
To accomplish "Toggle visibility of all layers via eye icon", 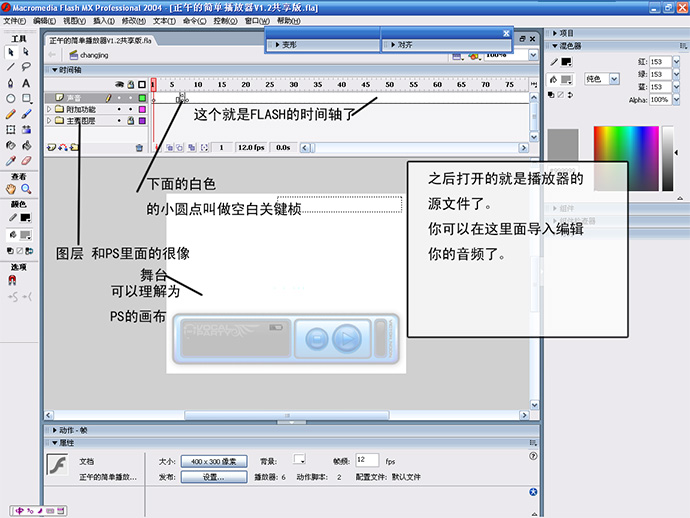I will click(119, 84).
